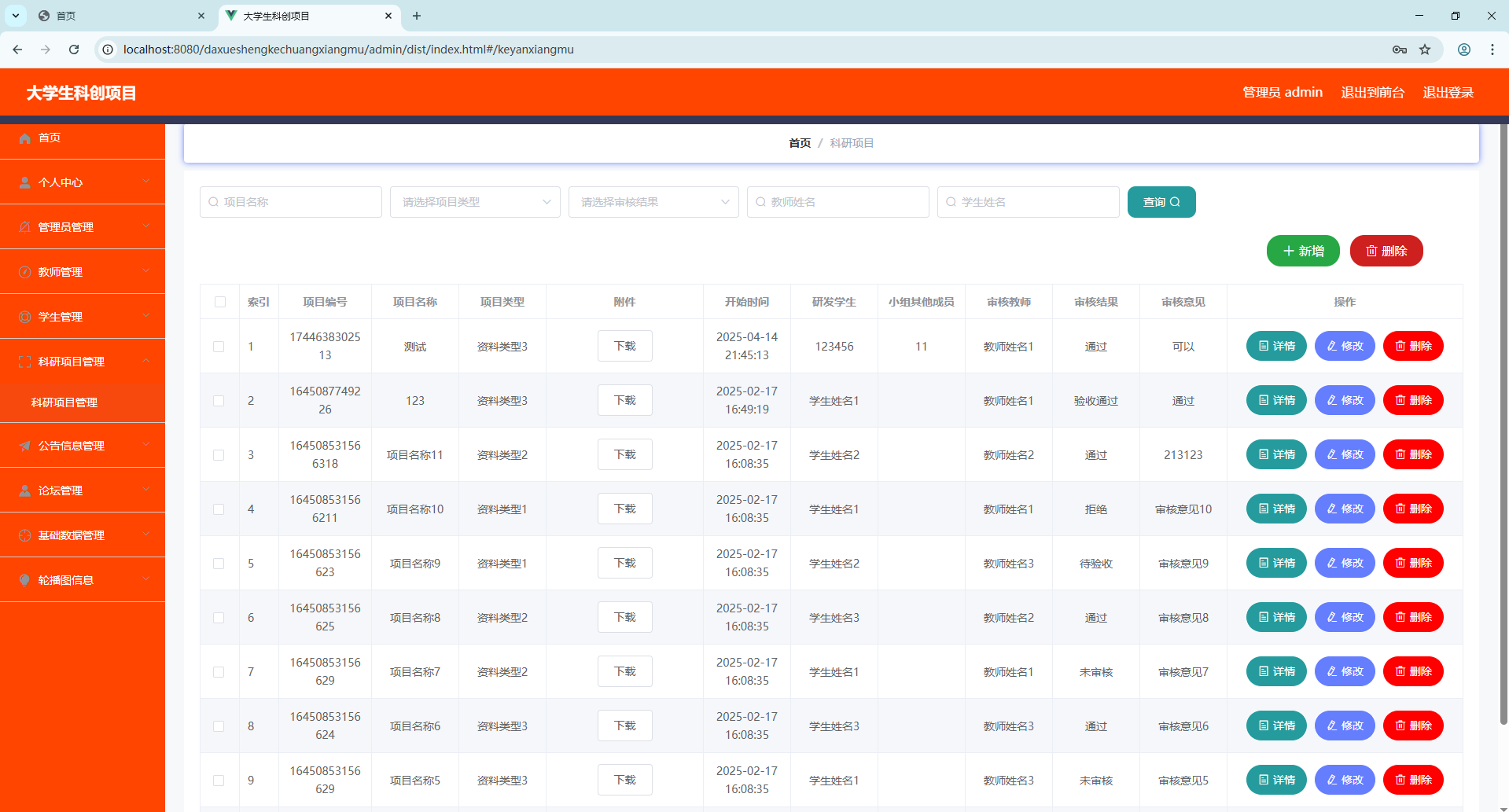Open the browser profile icon
Image resolution: width=1509 pixels, height=812 pixels.
(x=1464, y=50)
